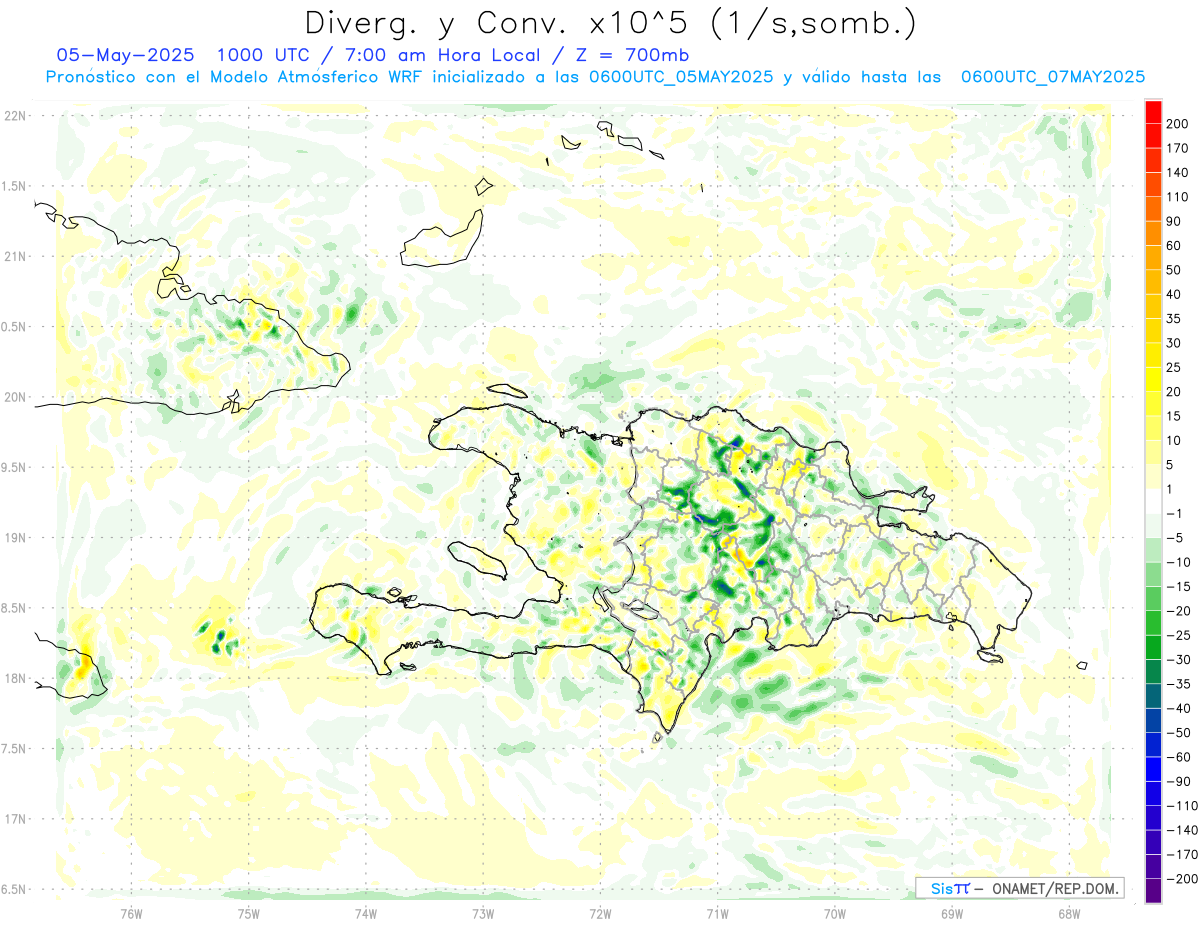Select the '69W' longitude label
1200x927 pixels.
coord(952,912)
